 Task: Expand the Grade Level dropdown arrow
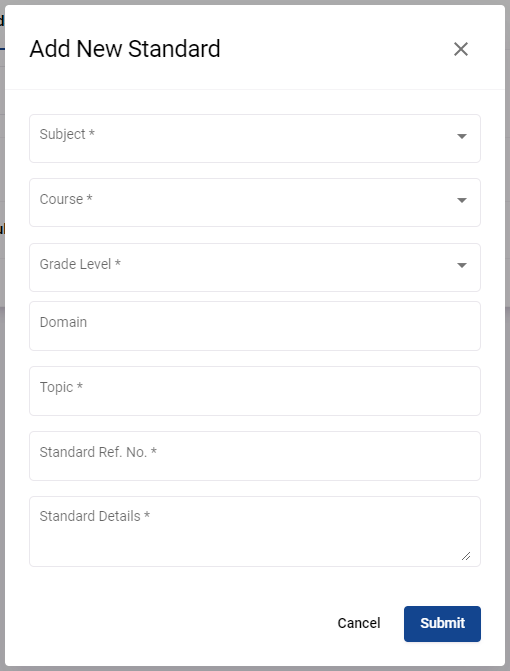click(x=462, y=265)
